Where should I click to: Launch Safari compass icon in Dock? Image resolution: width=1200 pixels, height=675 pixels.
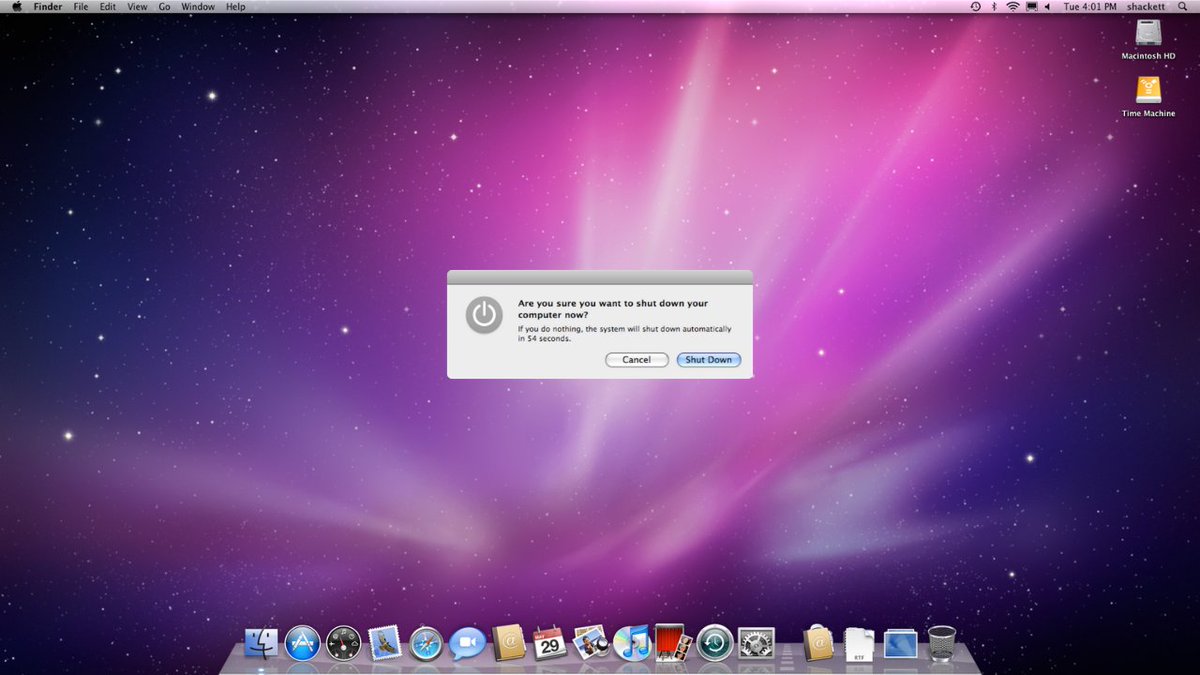(x=426, y=643)
